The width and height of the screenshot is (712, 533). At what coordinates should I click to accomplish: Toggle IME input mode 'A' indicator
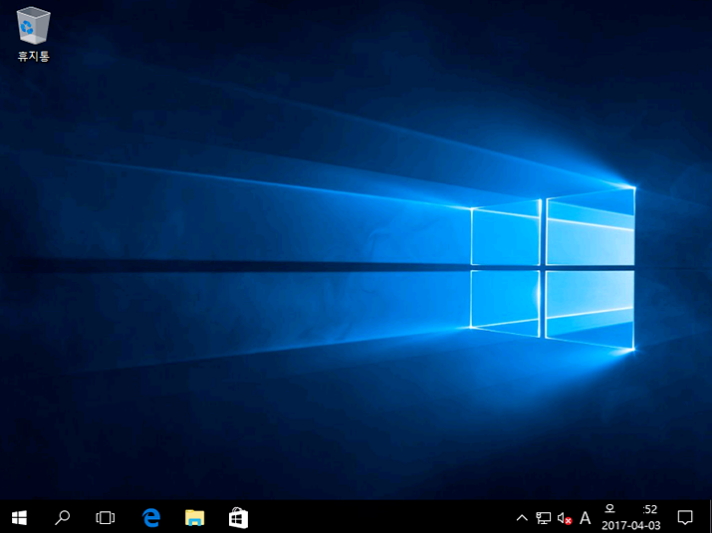[x=585, y=518]
